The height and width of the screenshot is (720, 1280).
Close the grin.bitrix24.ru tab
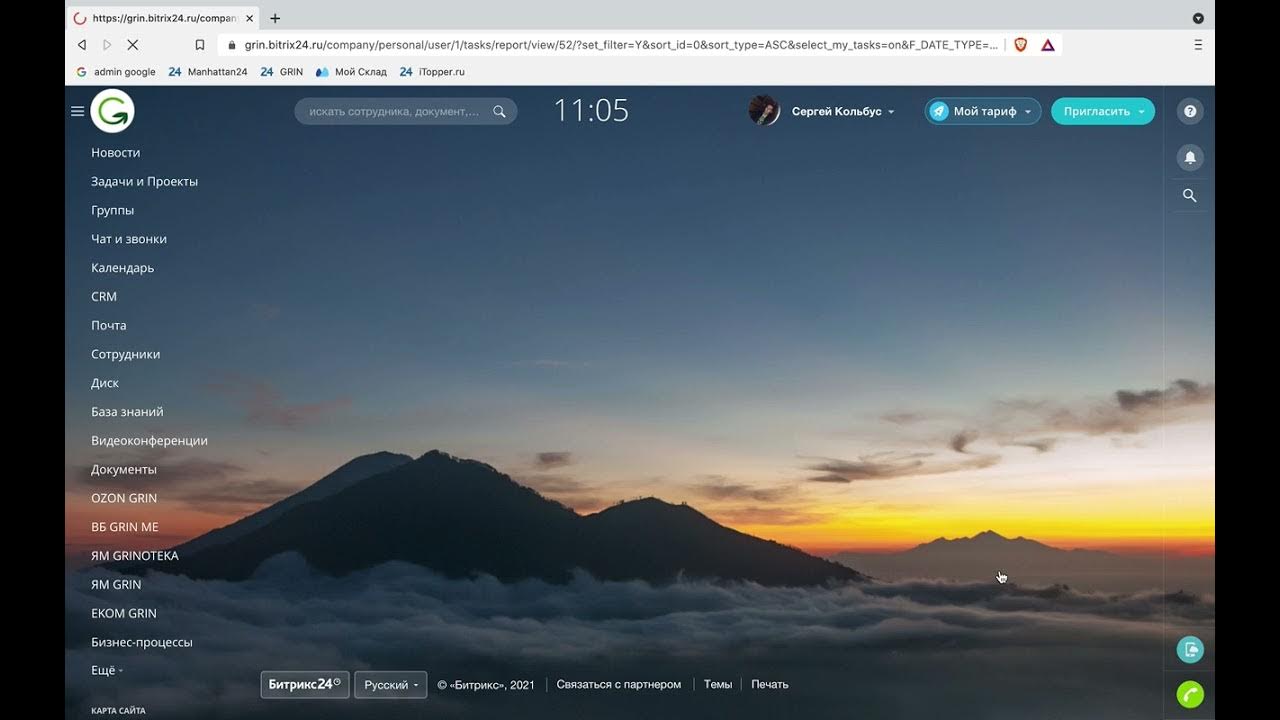pos(249,18)
